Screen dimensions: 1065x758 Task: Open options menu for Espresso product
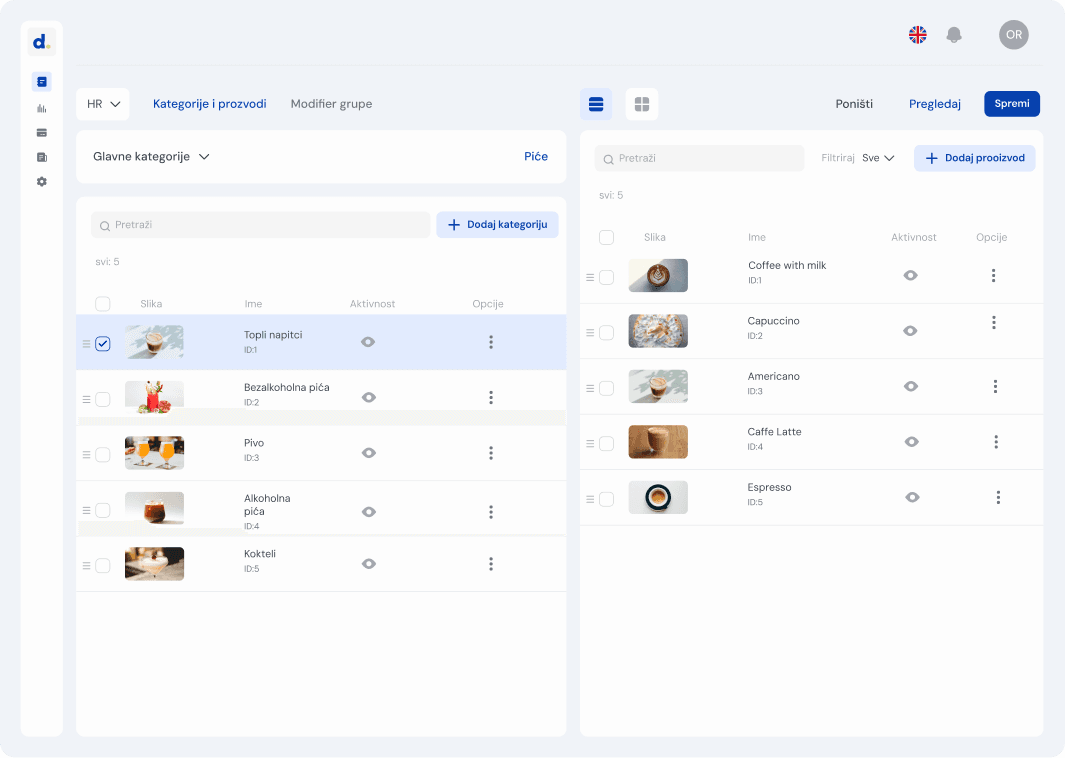(x=998, y=497)
